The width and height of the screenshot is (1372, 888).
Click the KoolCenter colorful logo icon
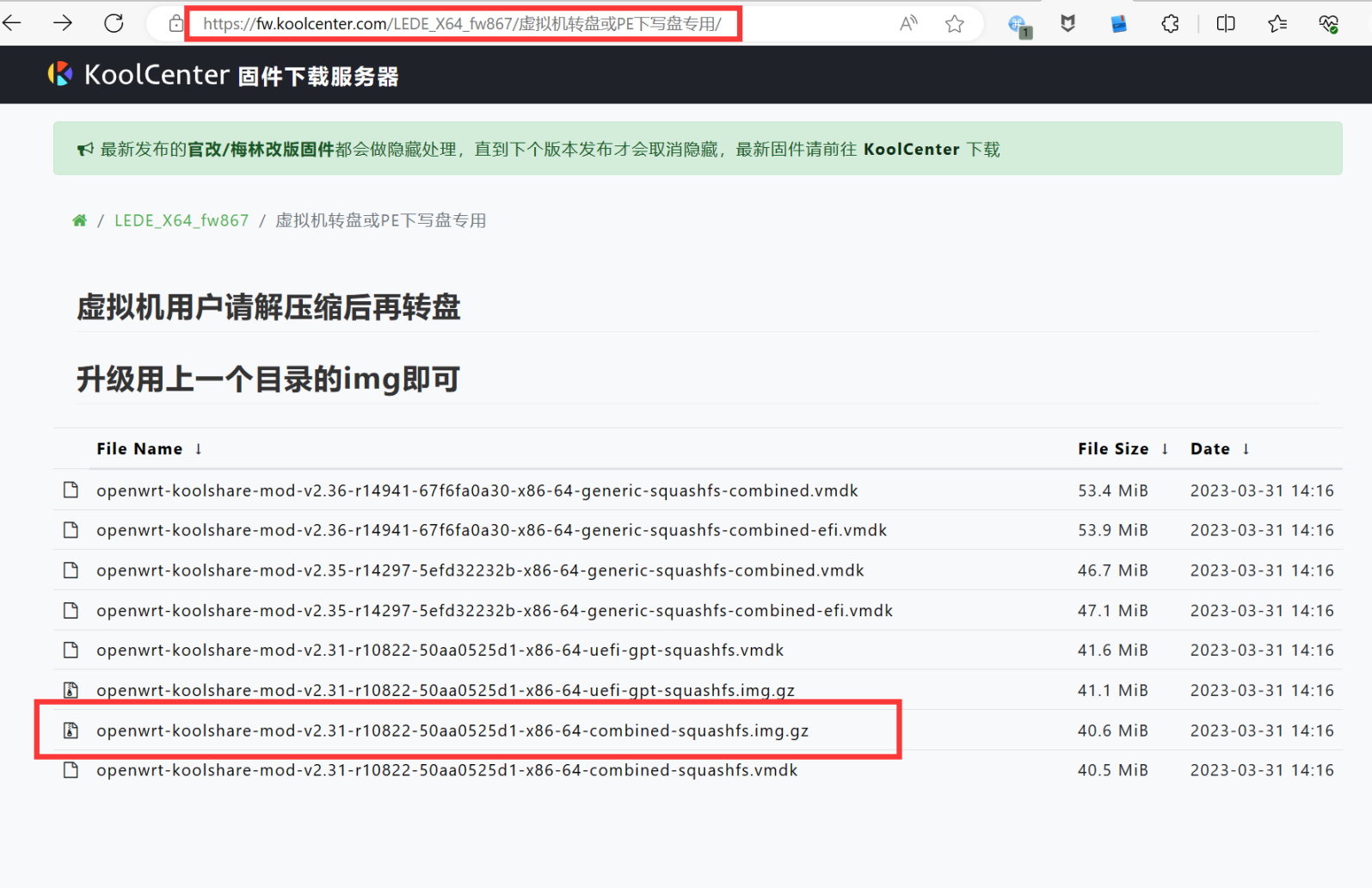pyautogui.click(x=60, y=74)
